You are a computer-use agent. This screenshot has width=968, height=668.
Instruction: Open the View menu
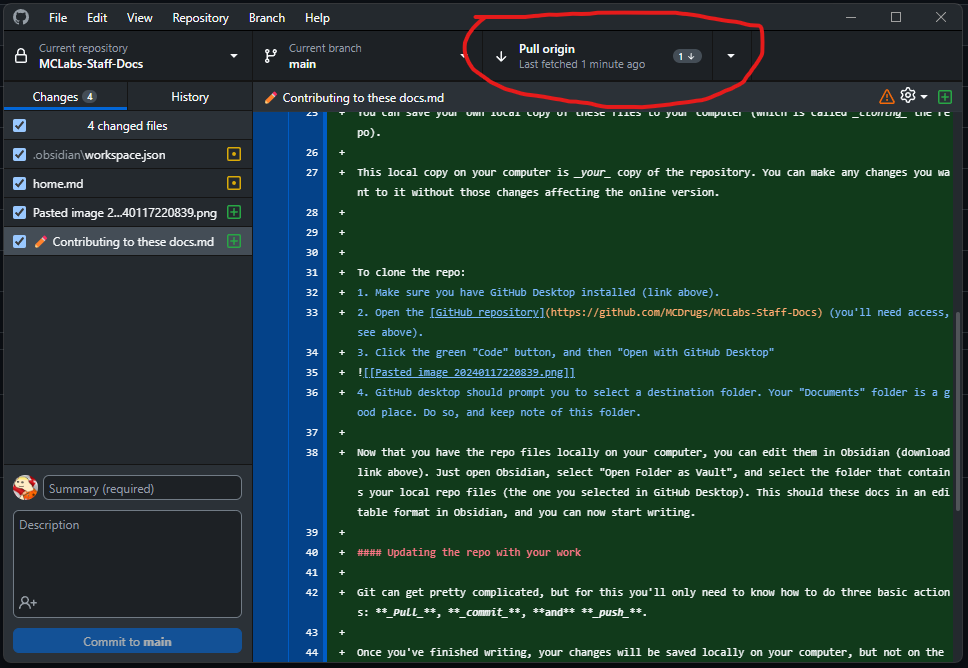pos(140,18)
